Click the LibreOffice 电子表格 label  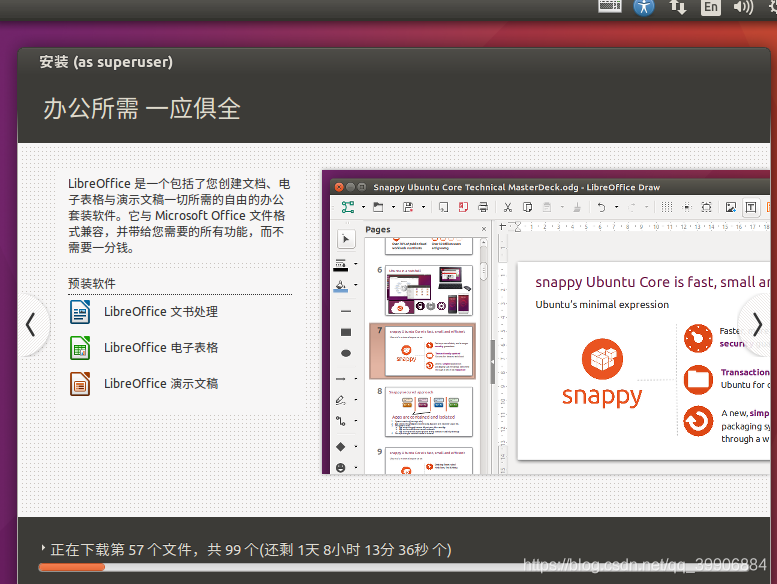161,348
